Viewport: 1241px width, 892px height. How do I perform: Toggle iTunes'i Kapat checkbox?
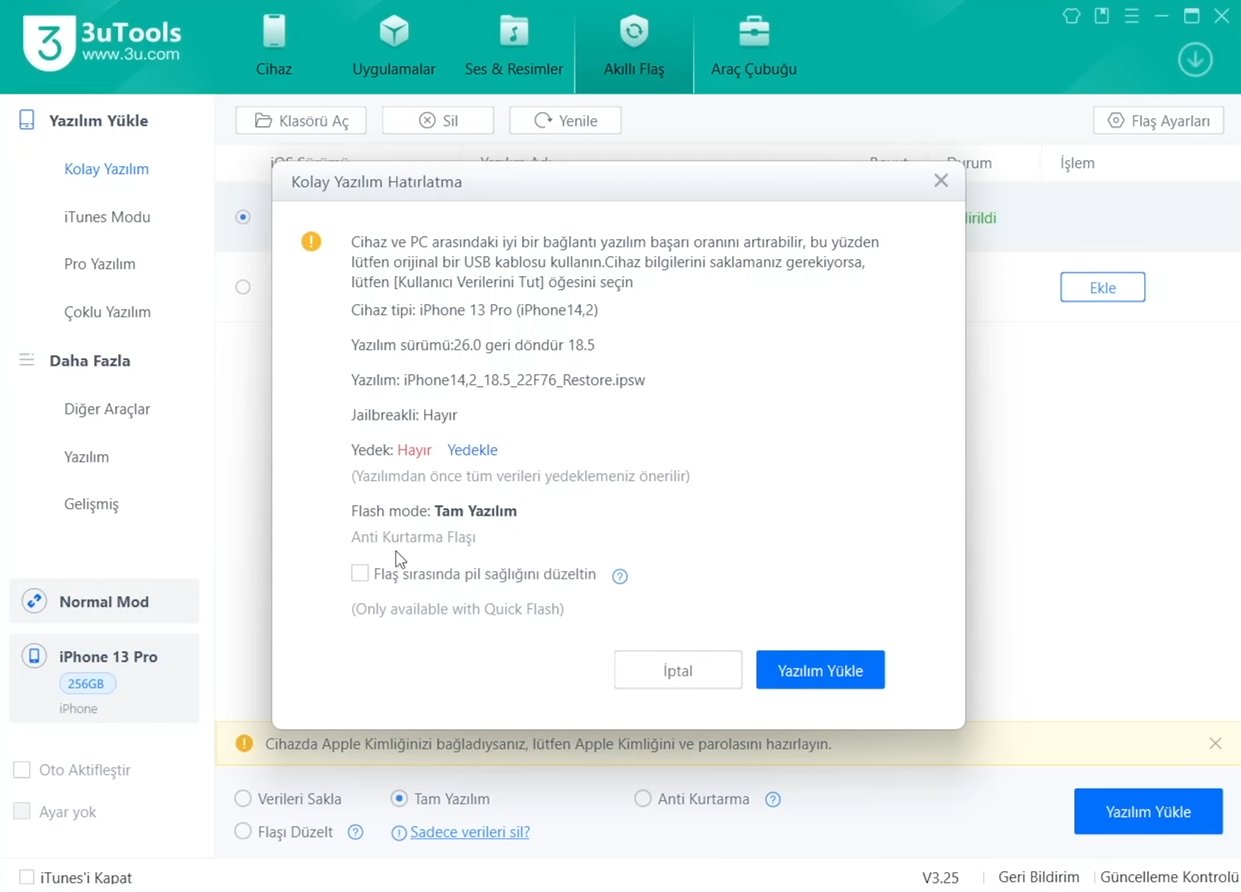26,877
